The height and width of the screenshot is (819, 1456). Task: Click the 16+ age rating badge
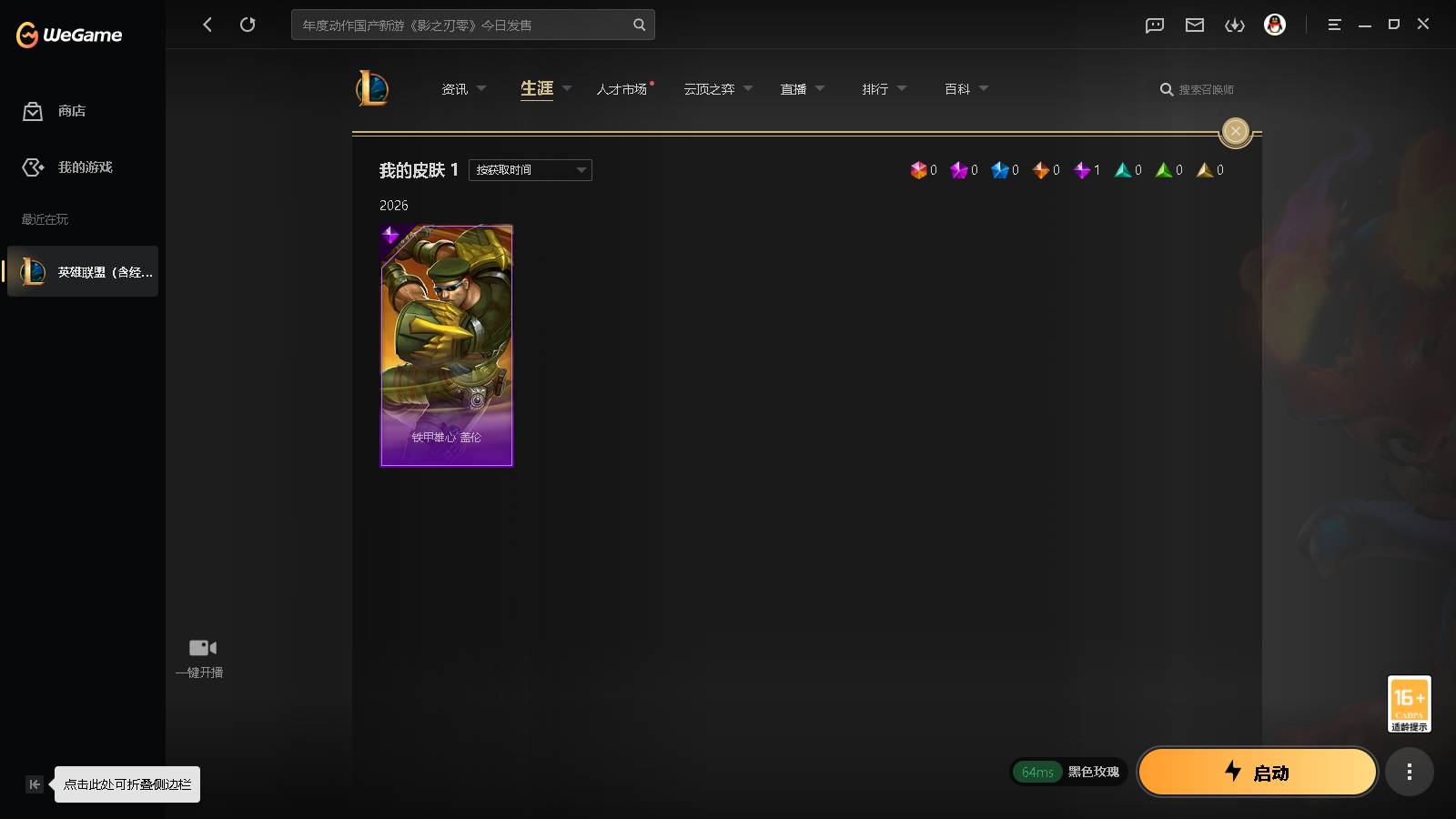[1409, 703]
